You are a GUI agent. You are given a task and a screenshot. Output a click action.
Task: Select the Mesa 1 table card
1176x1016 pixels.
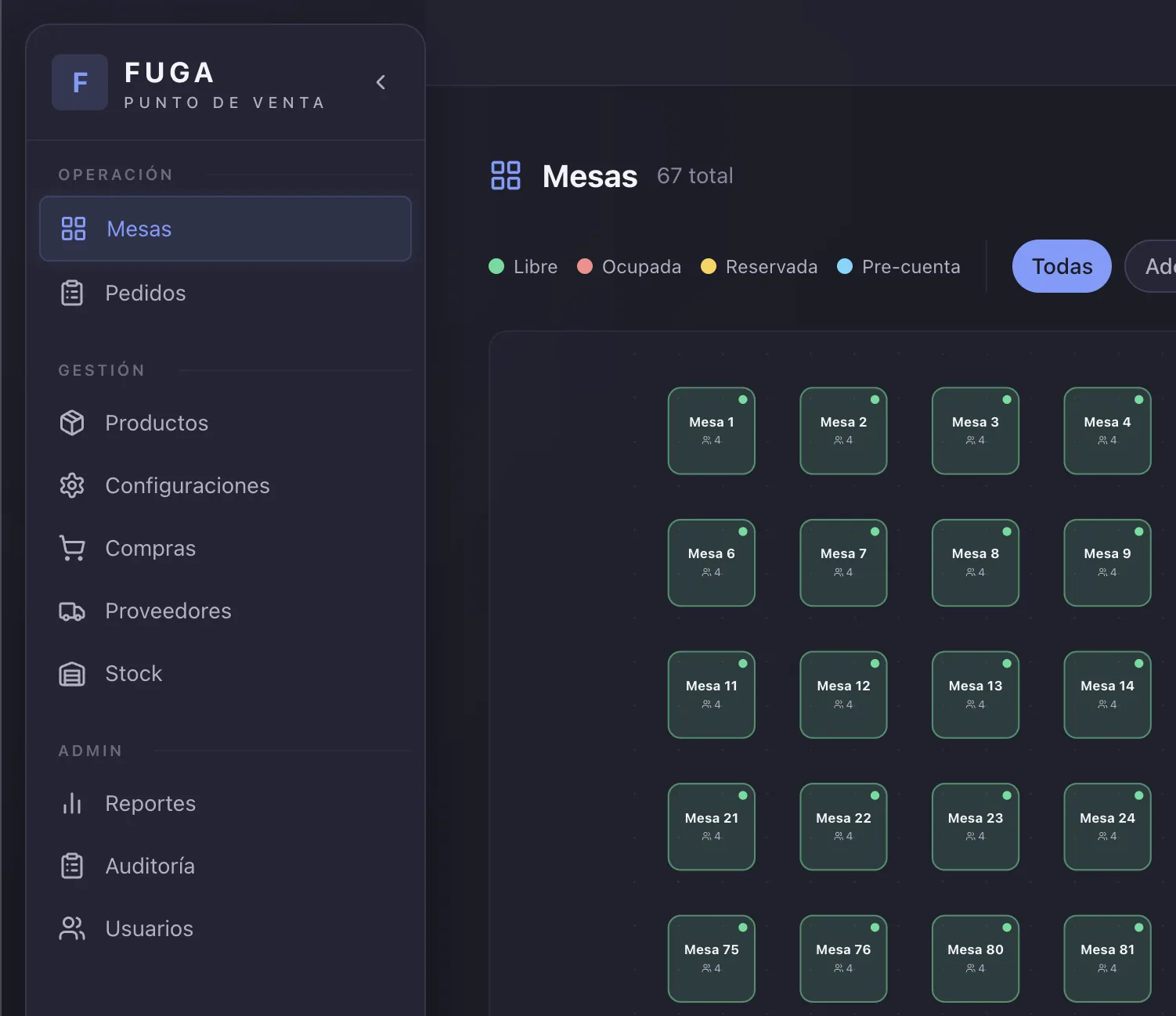pyautogui.click(x=711, y=431)
